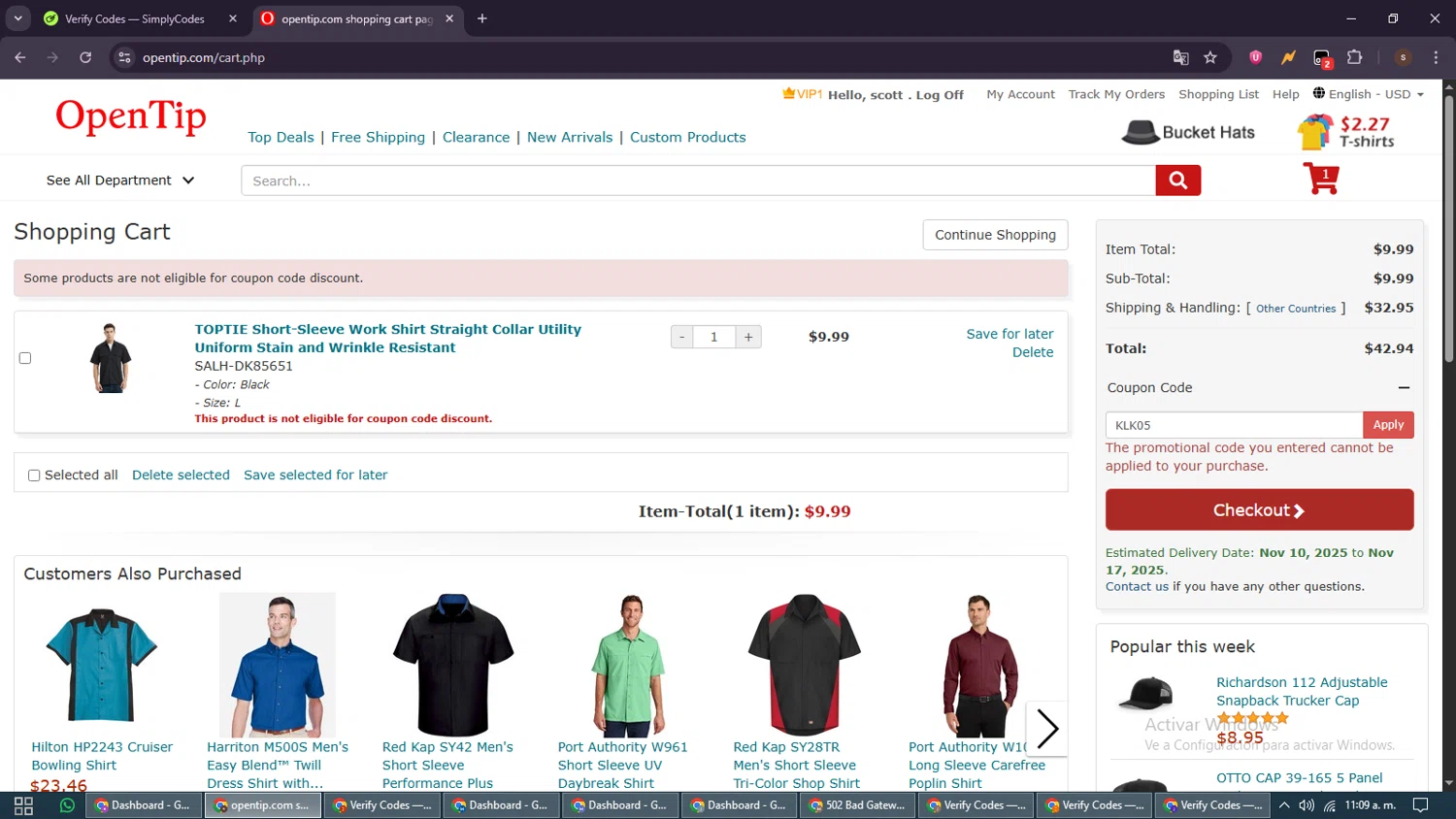Close the Verify Codes — SimplyCodes tab
The width and height of the screenshot is (1456, 819).
233,18
